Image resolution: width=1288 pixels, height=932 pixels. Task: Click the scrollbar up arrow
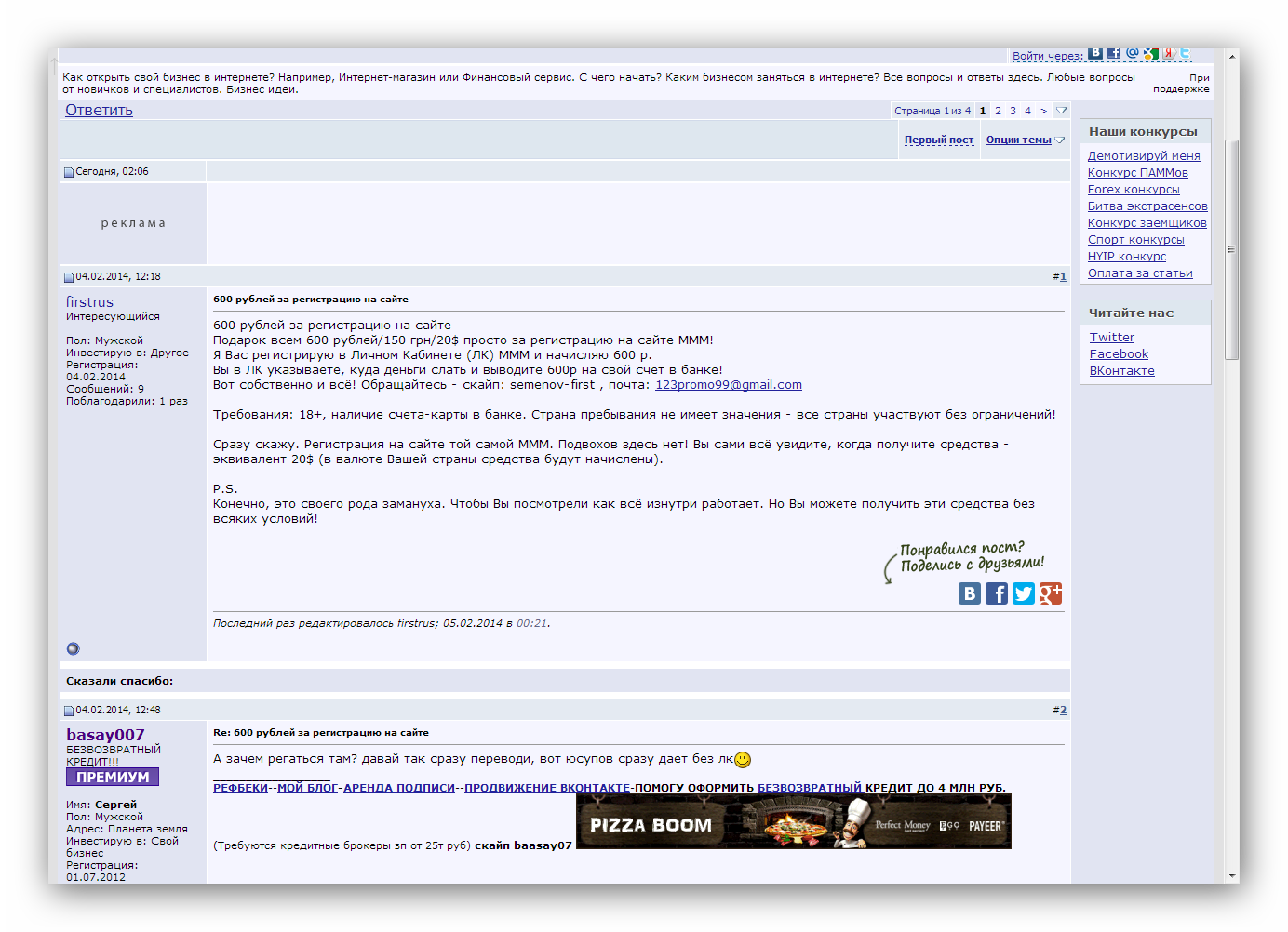click(x=1232, y=56)
